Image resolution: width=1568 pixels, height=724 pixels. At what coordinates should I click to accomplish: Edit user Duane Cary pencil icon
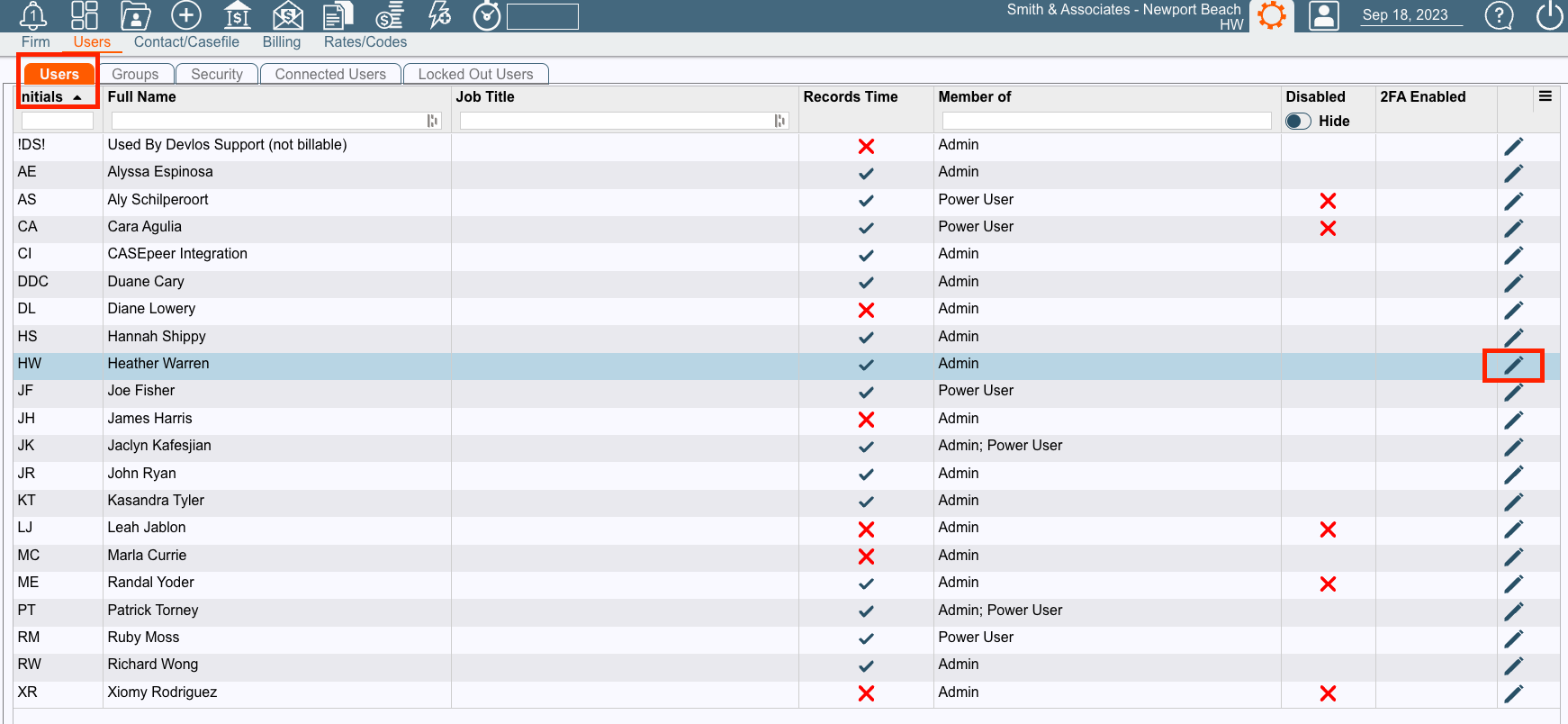click(1514, 283)
